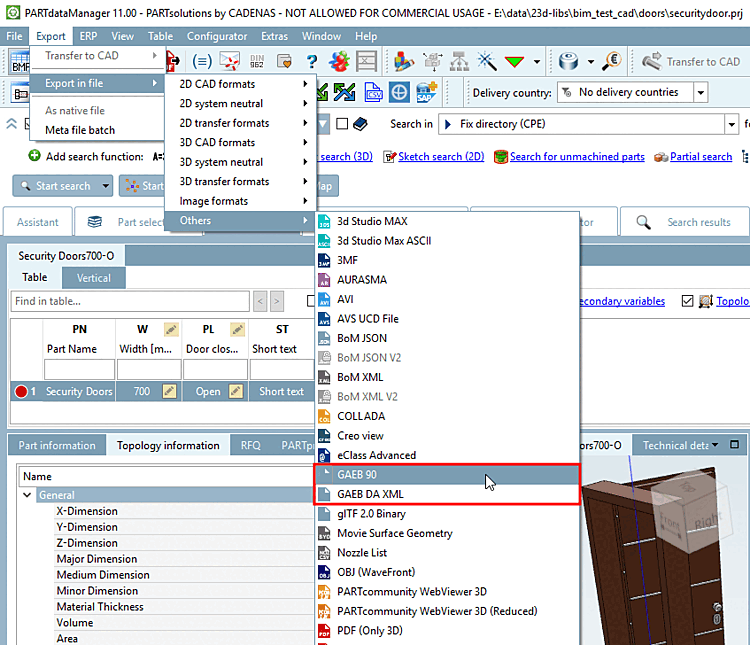The width and height of the screenshot is (750, 645).
Task: Open the Delivery country dropdown
Action: click(700, 93)
